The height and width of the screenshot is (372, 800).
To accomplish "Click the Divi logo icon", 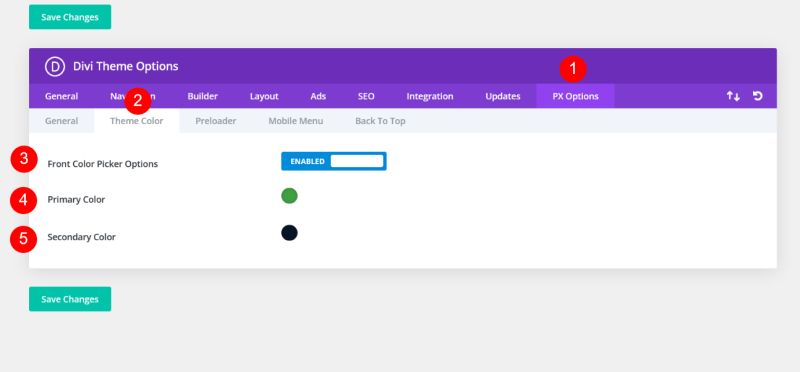I will [55, 66].
